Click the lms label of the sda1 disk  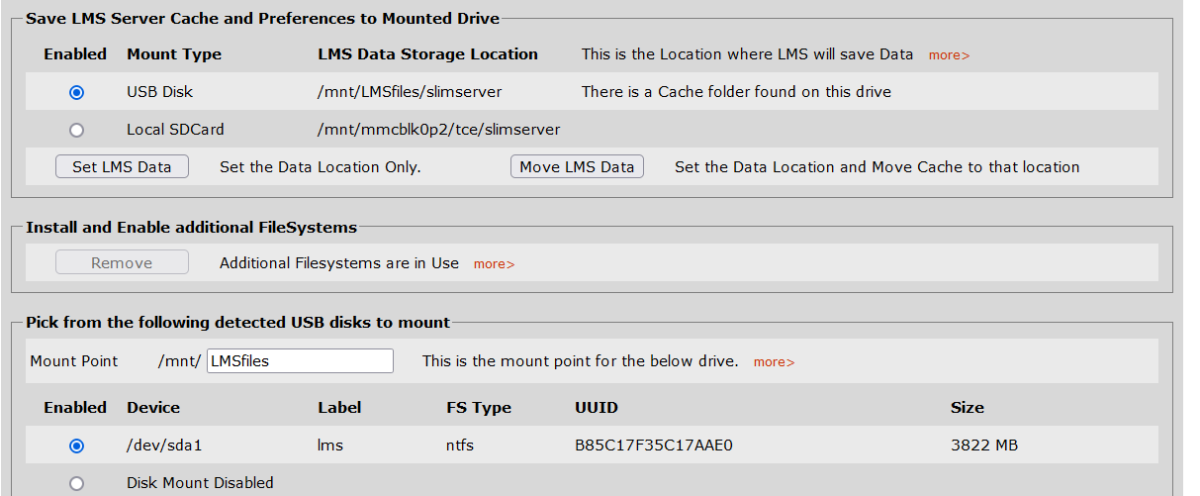[x=330, y=446]
